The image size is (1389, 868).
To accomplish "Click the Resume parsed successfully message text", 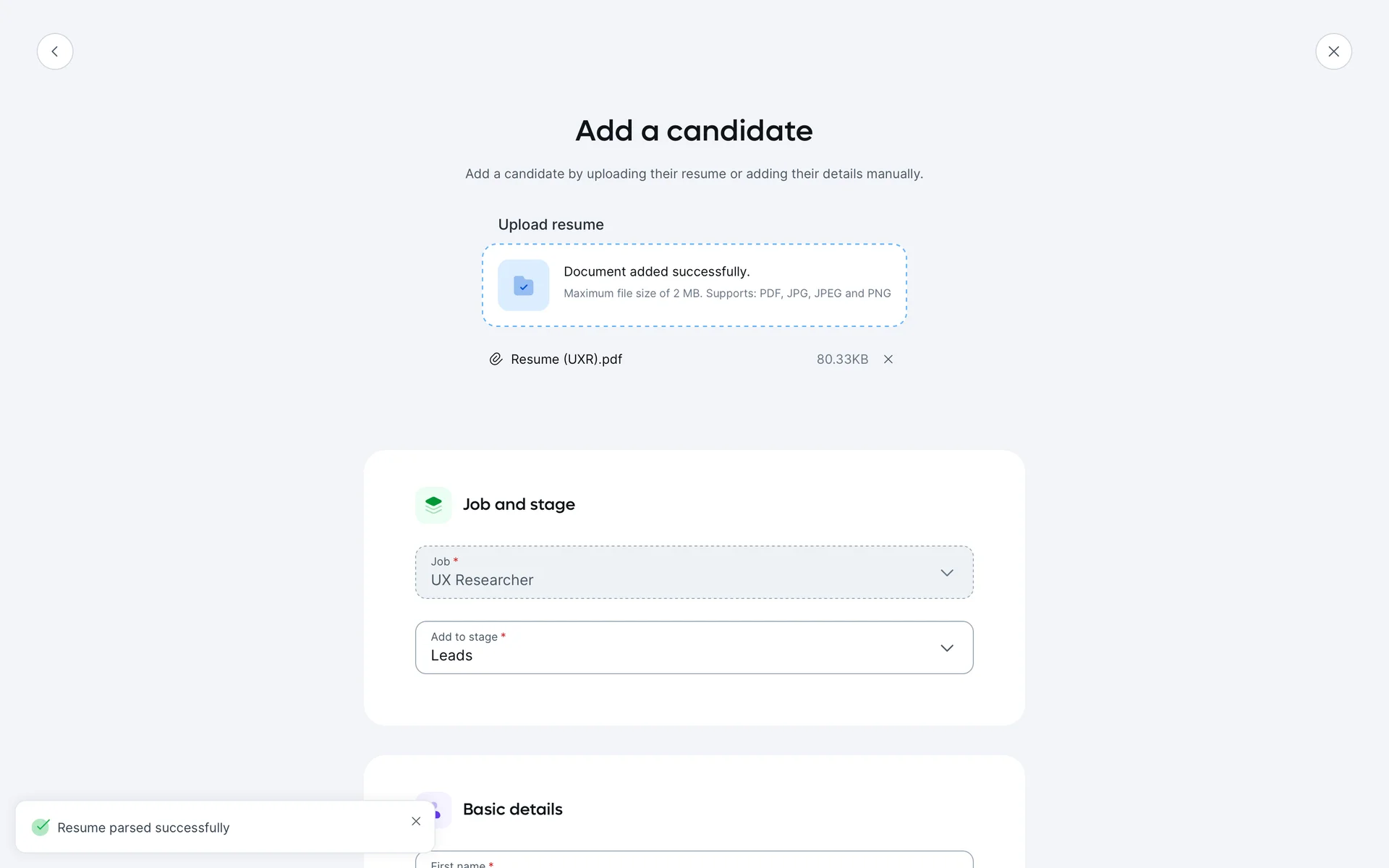I will pyautogui.click(x=143, y=827).
